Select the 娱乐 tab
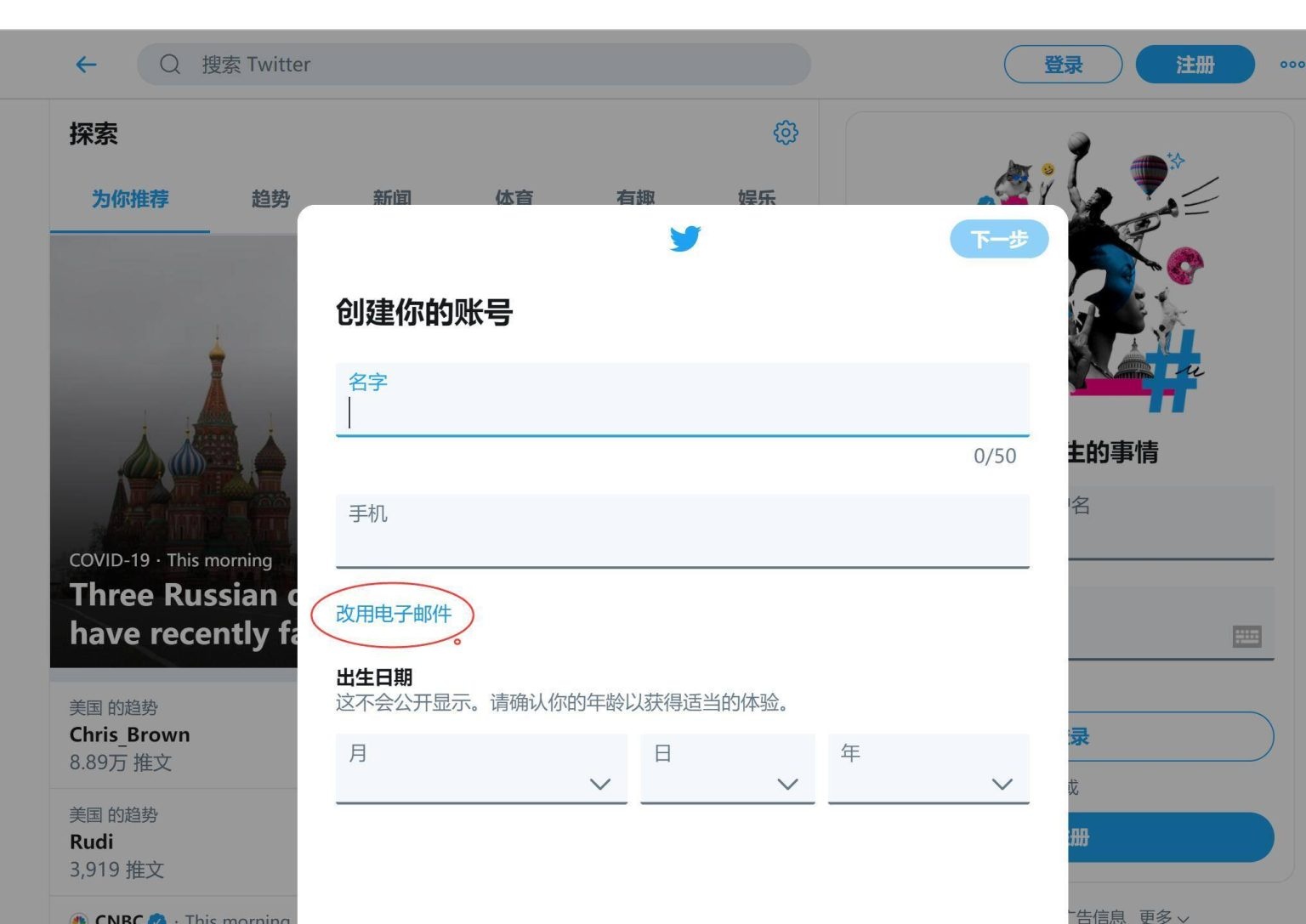This screenshot has width=1306, height=924. point(755,200)
